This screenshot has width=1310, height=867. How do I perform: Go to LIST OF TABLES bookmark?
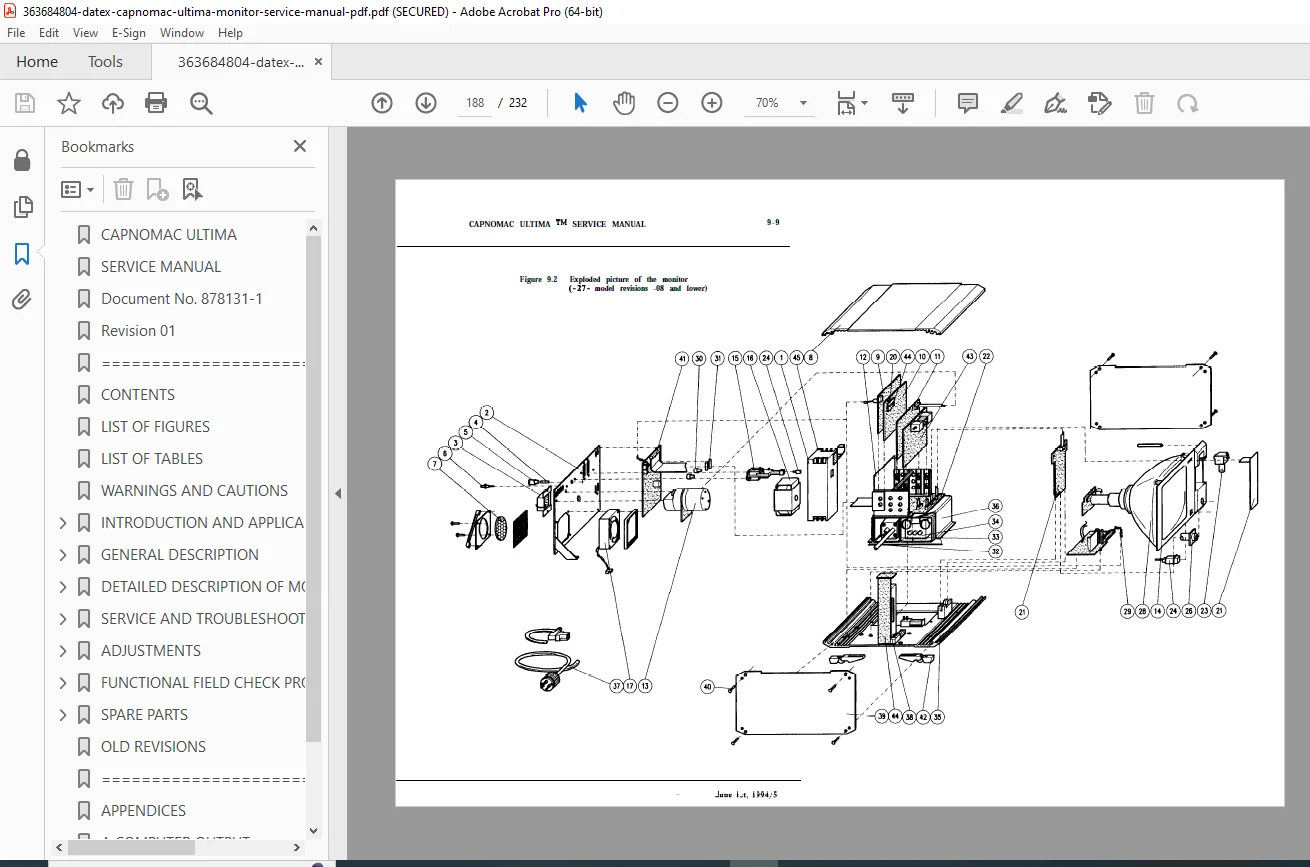[x=152, y=459]
